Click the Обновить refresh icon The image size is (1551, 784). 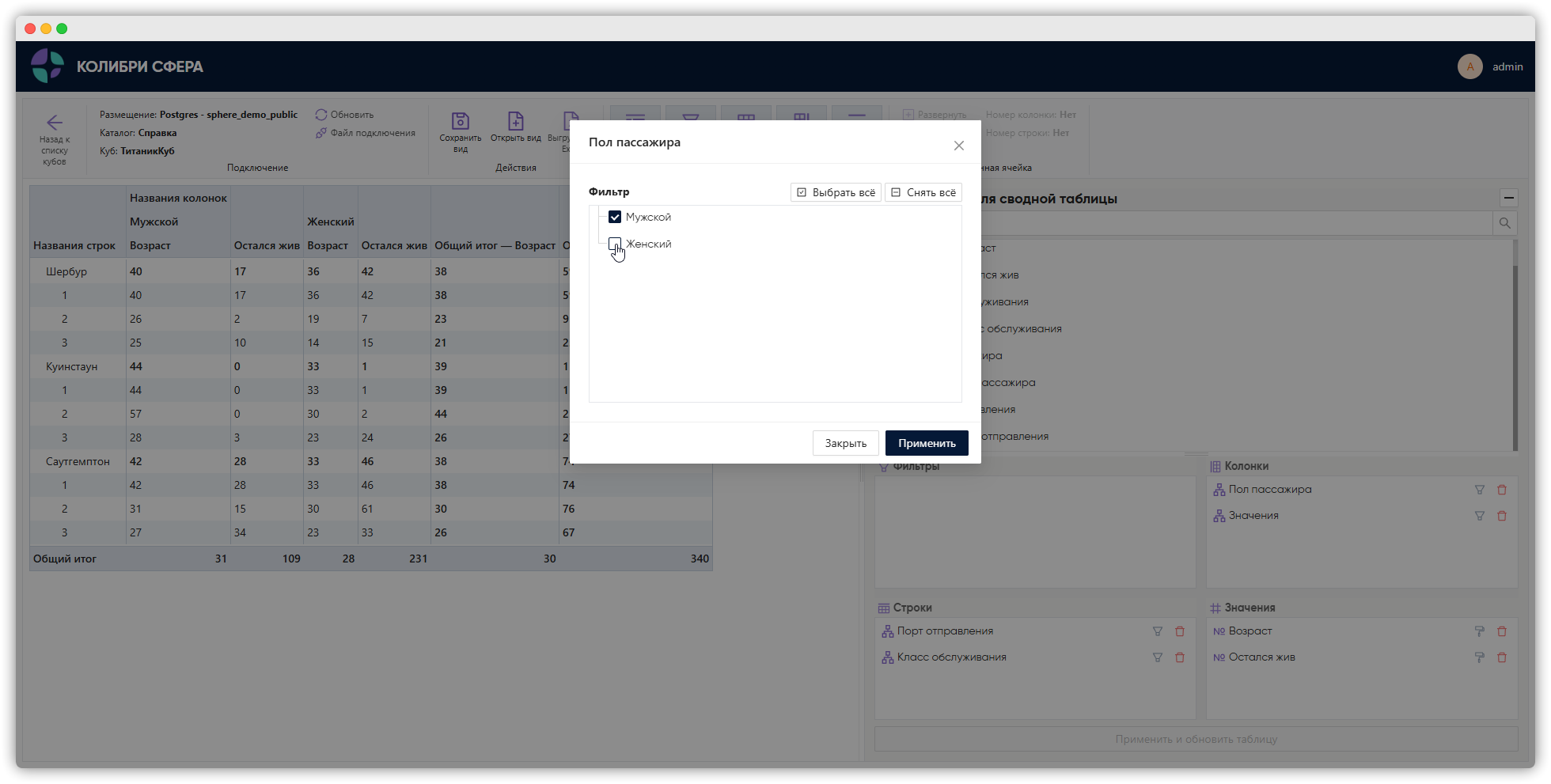[x=321, y=115]
